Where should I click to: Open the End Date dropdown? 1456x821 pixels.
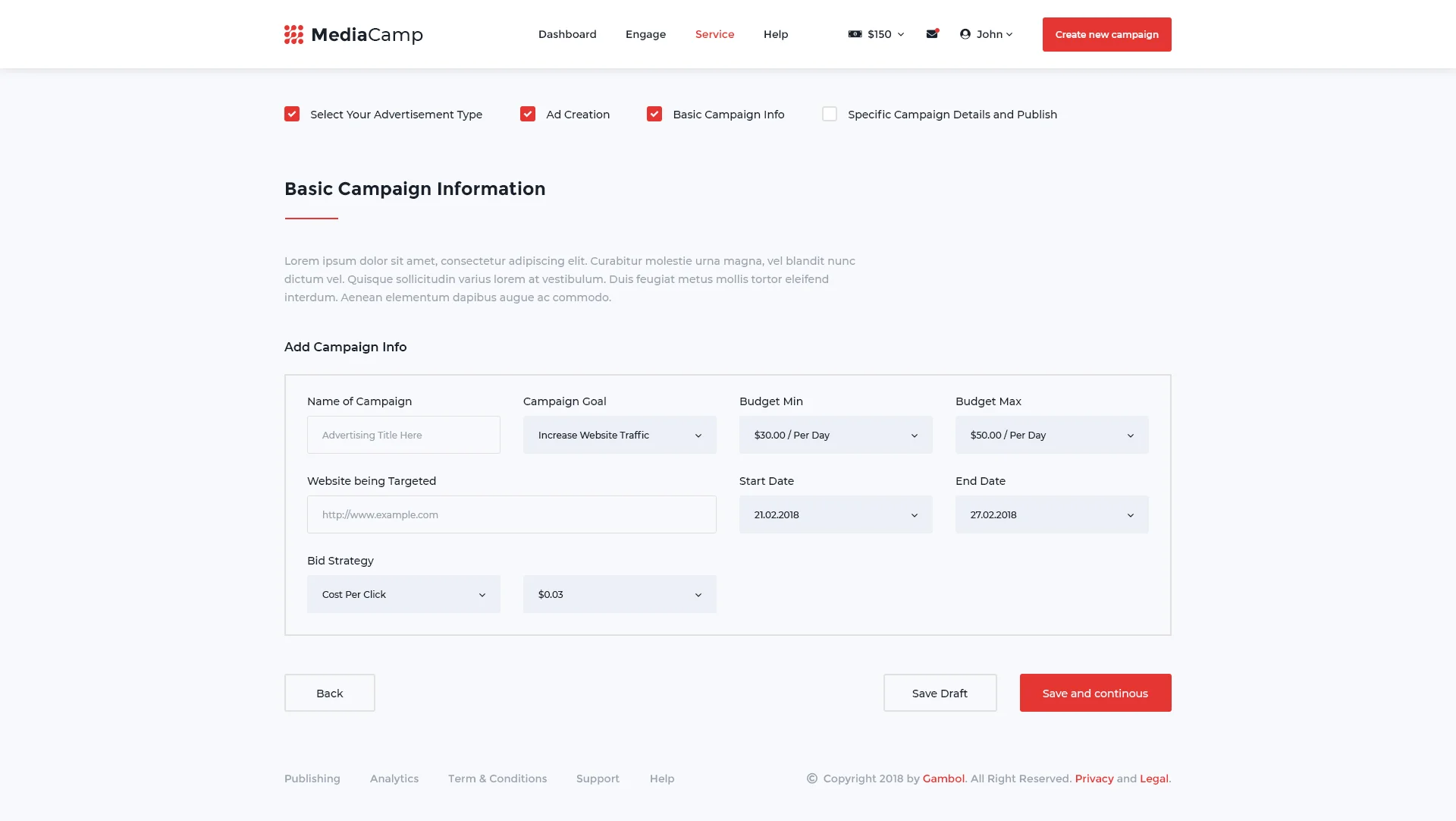pyautogui.click(x=1052, y=514)
